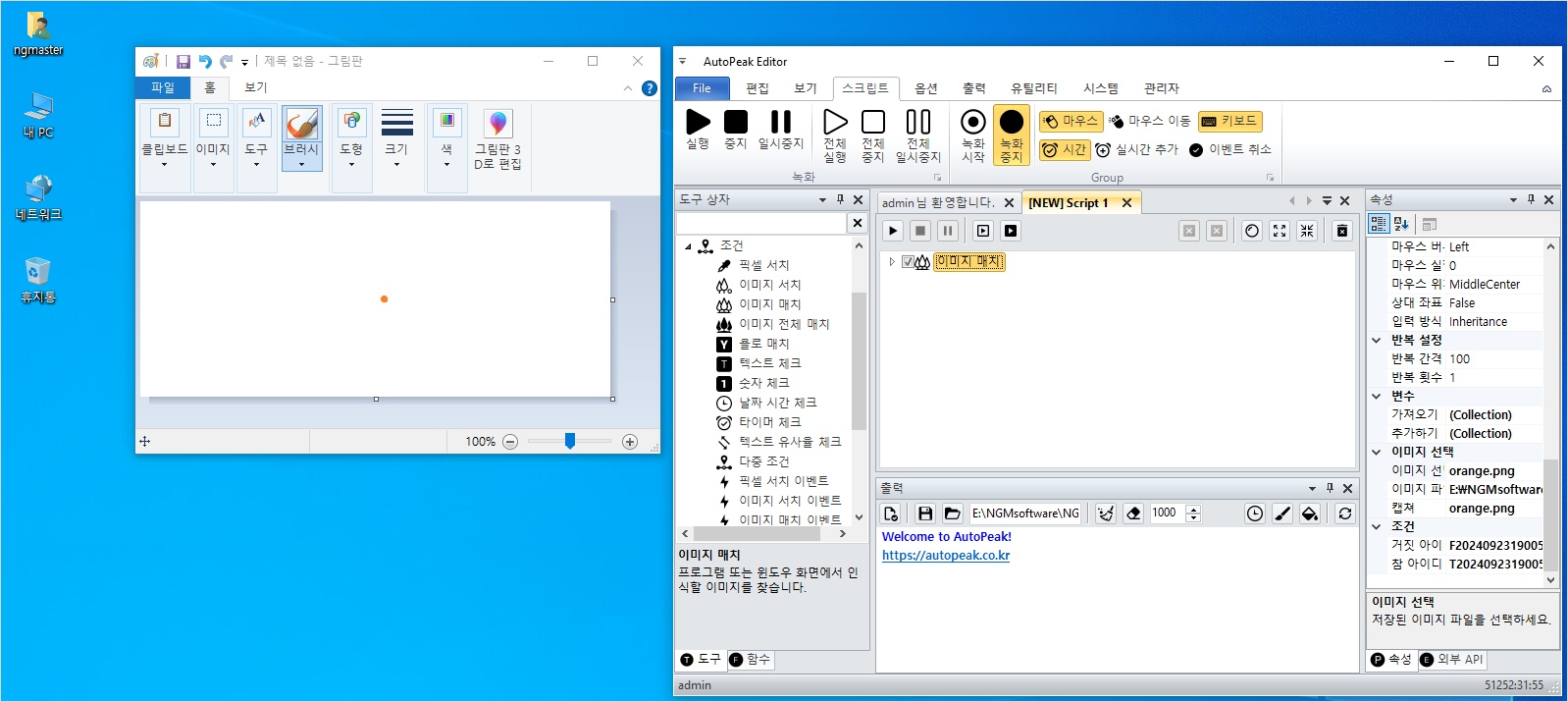Click the 전체 중지 stop-all icon
1568x702 pixels.
pyautogui.click(x=873, y=135)
